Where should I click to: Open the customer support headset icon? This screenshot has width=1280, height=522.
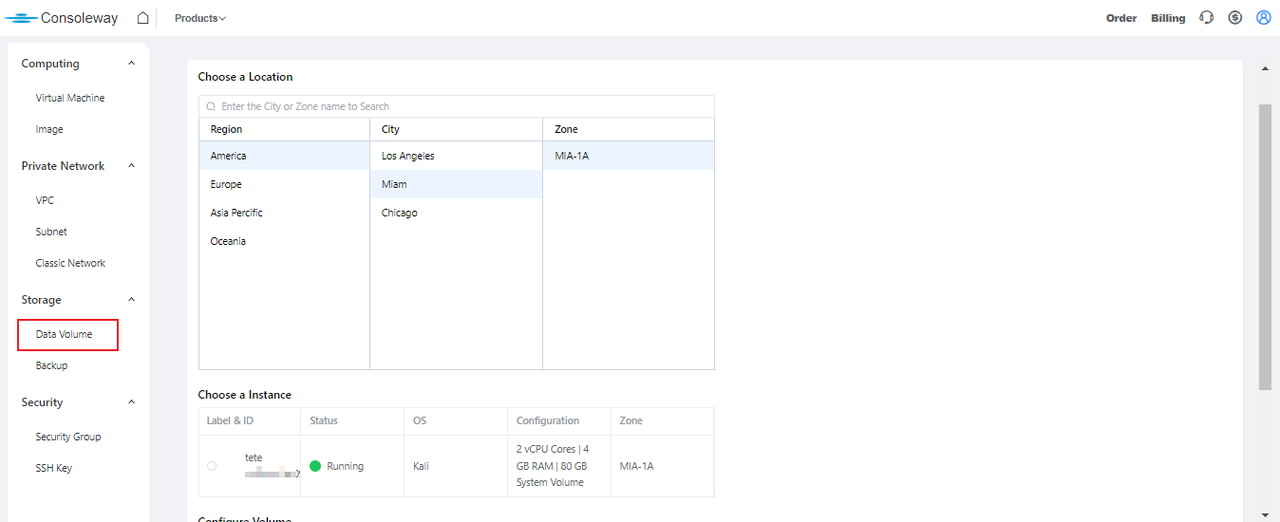[1206, 18]
